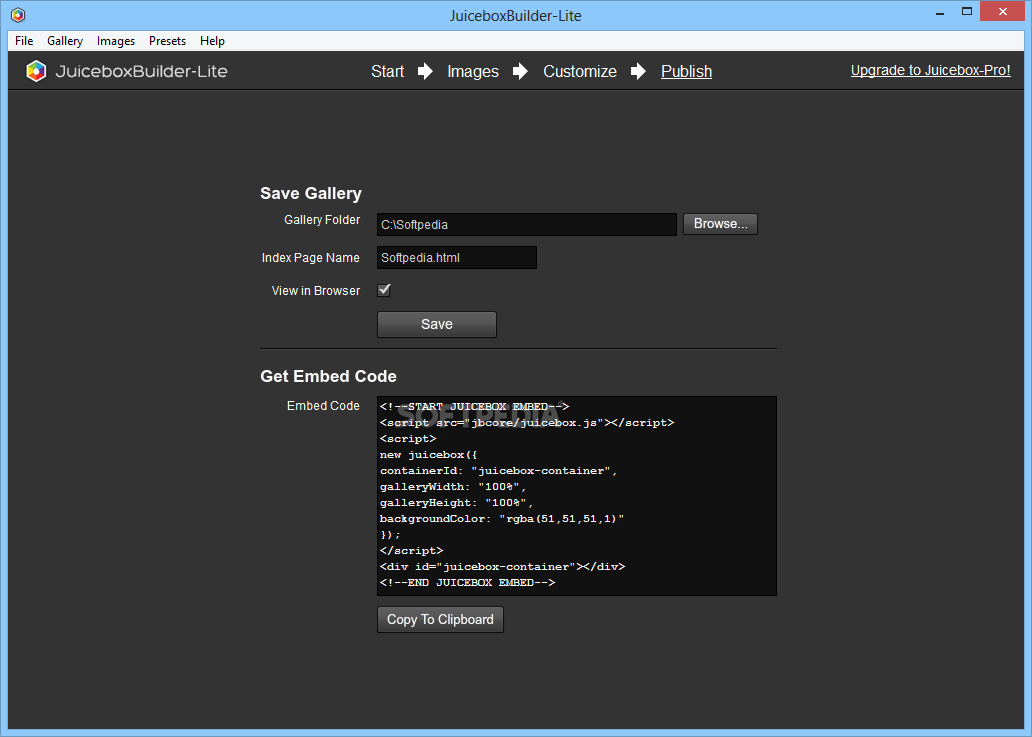Click the 'Gallery Folder' label
Screen dimensions: 1032x737
[322, 220]
